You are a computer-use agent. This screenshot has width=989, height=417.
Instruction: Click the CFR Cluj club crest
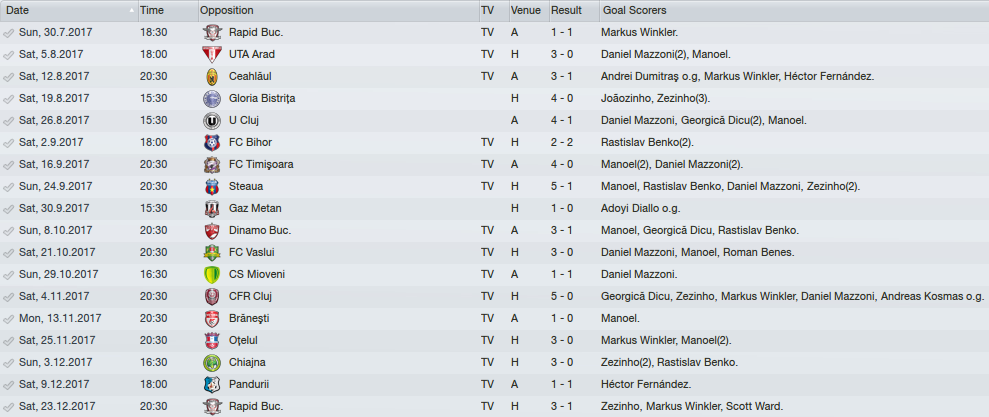click(212, 297)
